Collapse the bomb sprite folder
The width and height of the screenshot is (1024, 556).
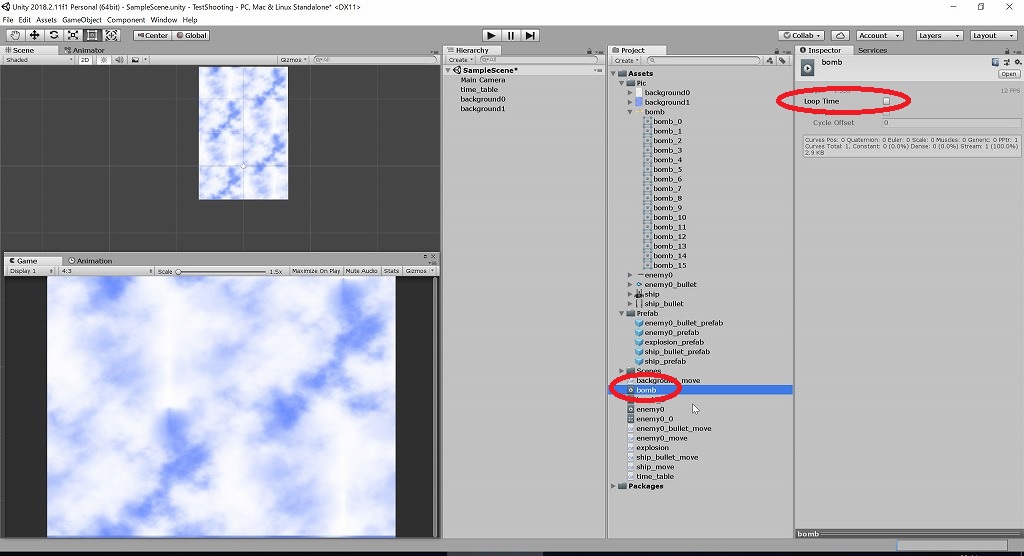pos(630,112)
